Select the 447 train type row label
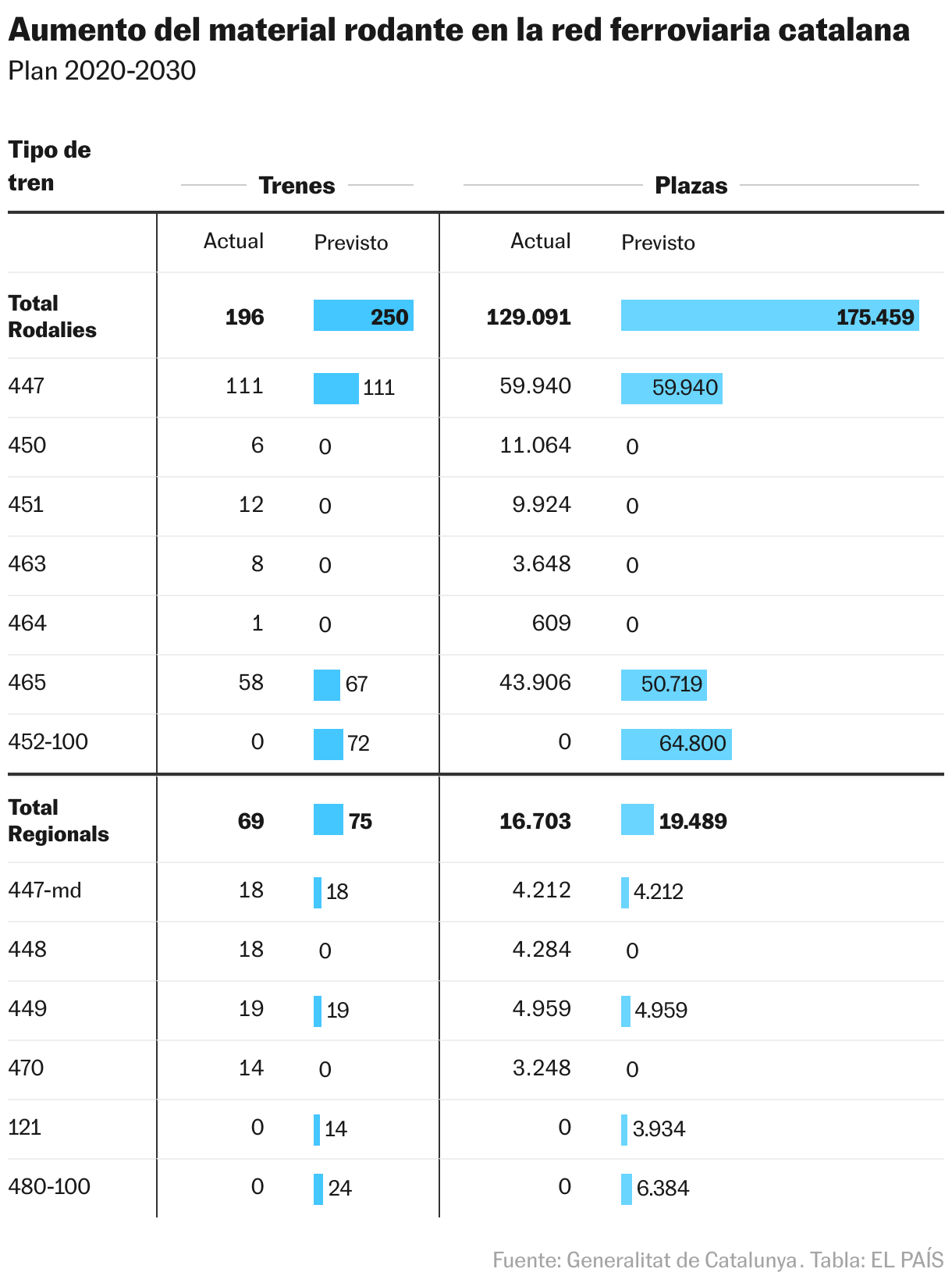The image size is (952, 1283). coord(27,386)
